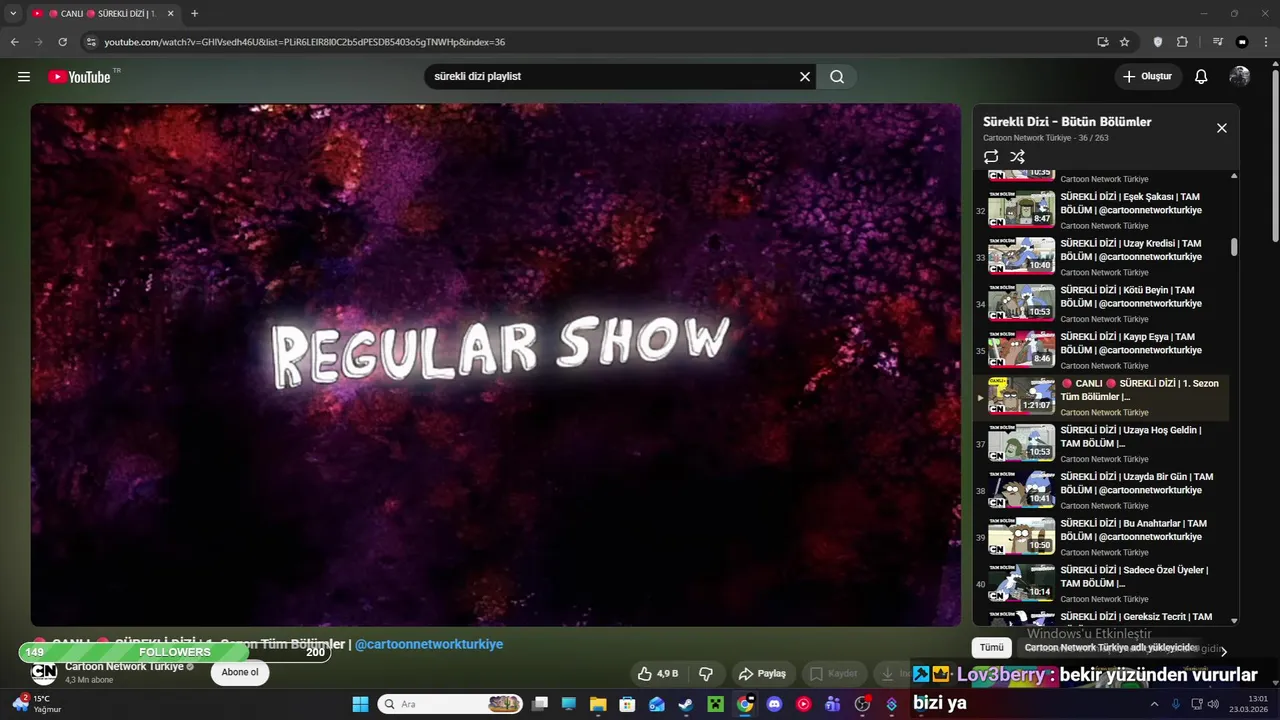Click the Cartoon Network Türkiye playlist owner text
1280x720 pixels.
click(1027, 138)
